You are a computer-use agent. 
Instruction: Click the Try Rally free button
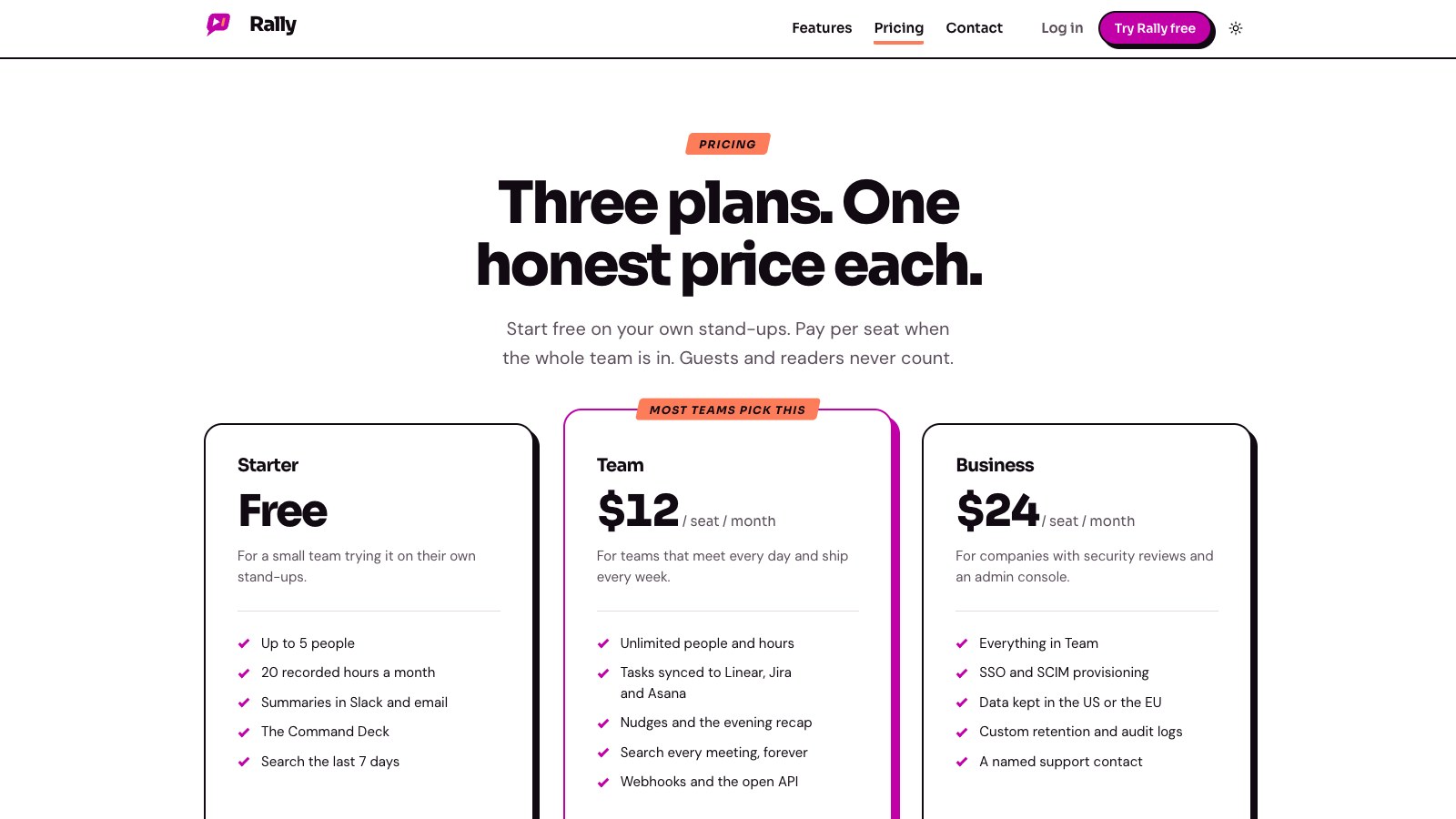click(x=1155, y=28)
